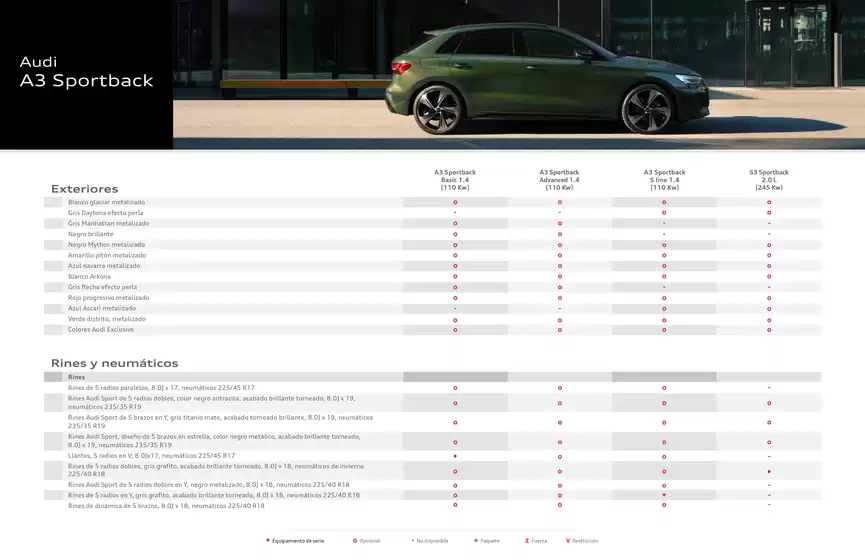
Task: Click 'Equipamiento de serie' legend label
Action: click(298, 541)
